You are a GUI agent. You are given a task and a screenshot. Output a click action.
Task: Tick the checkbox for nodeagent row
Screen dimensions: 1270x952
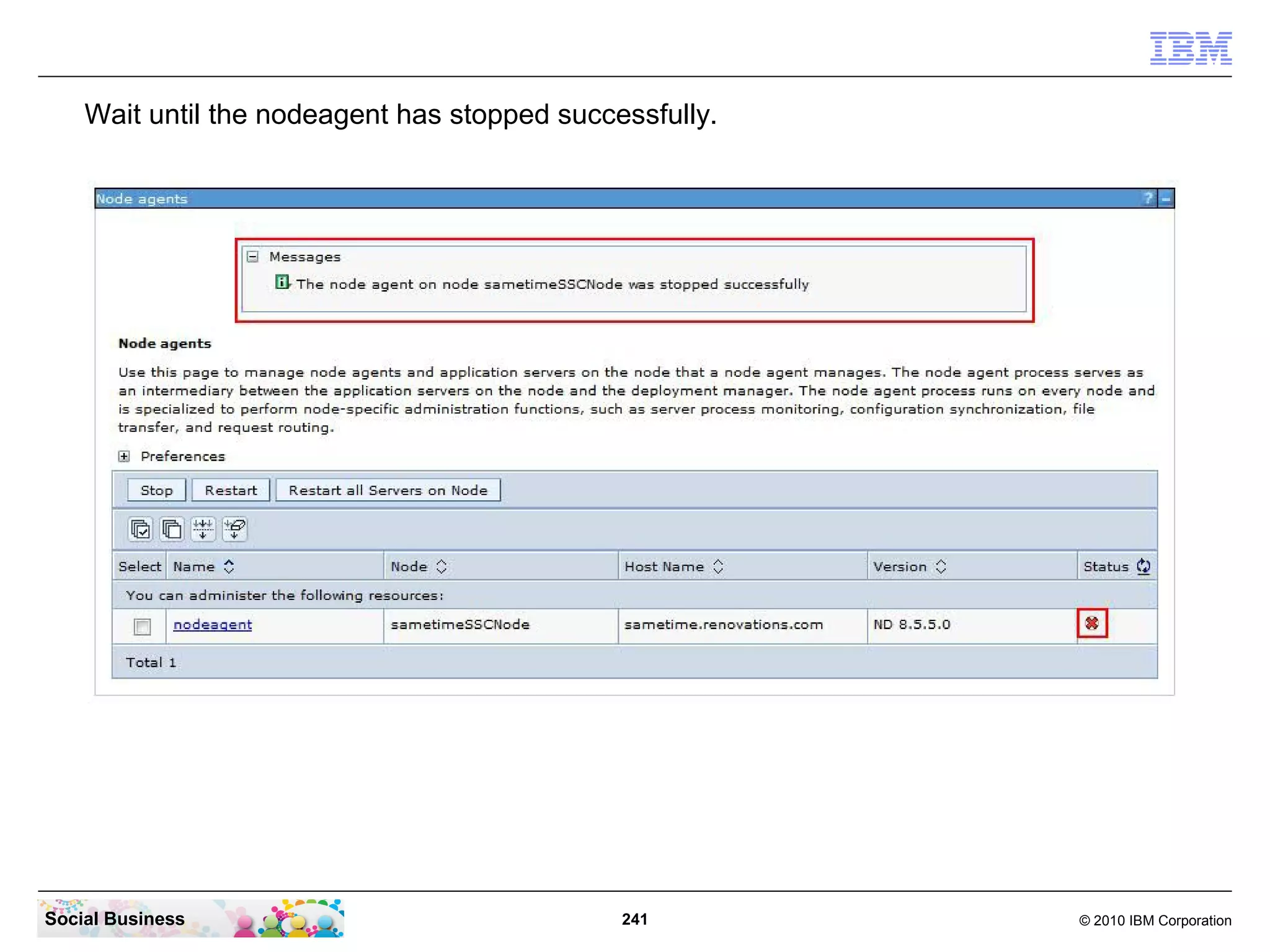tap(142, 627)
